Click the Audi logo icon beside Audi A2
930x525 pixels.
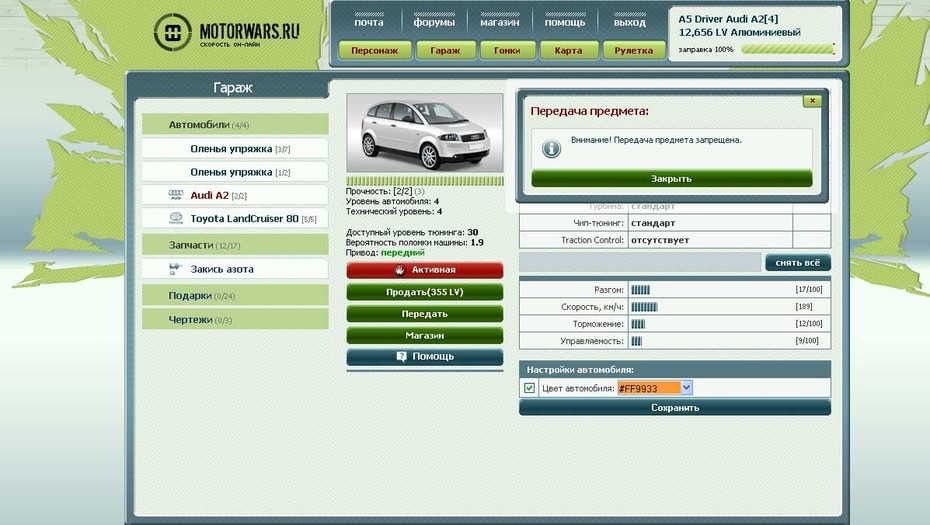[176, 195]
